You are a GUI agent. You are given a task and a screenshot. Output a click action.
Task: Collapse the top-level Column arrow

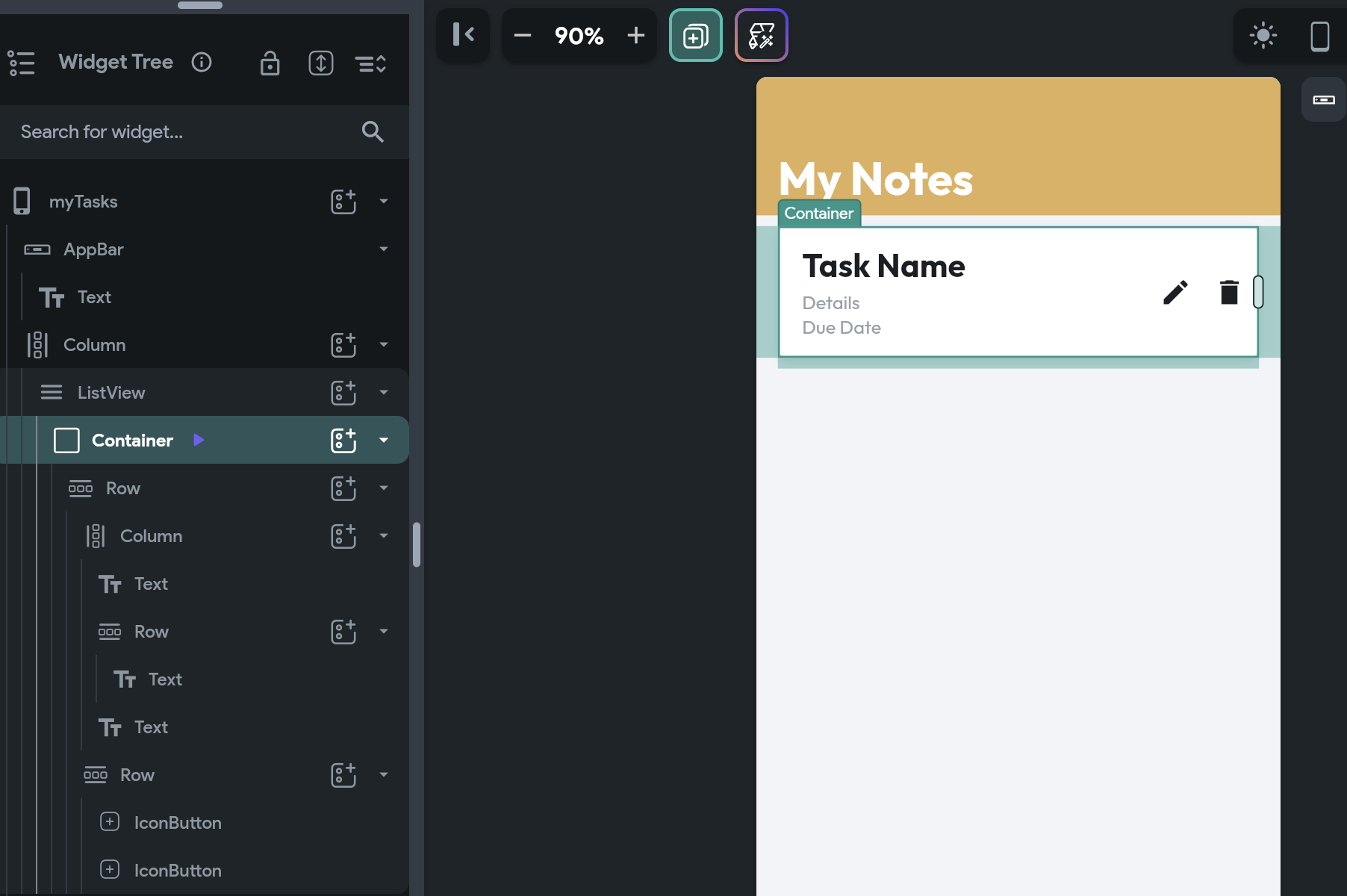pyautogui.click(x=384, y=344)
